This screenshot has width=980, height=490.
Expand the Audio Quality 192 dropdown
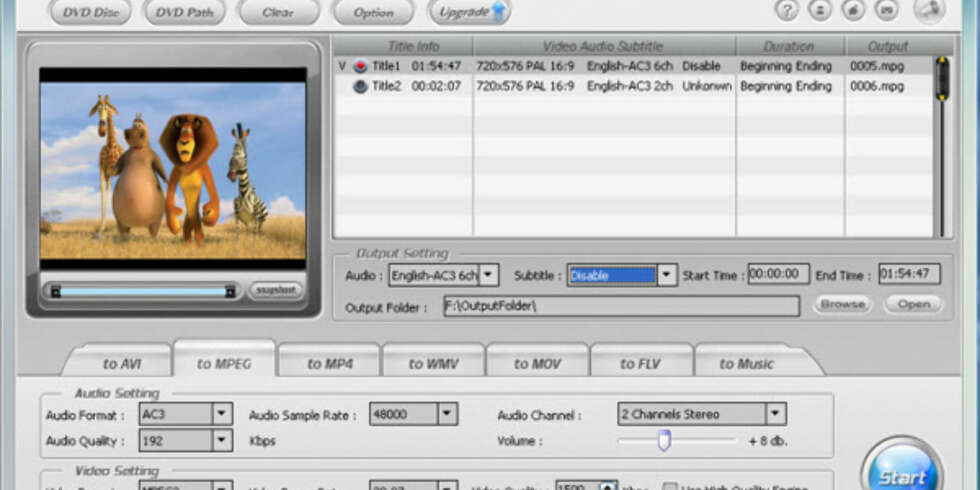point(221,440)
